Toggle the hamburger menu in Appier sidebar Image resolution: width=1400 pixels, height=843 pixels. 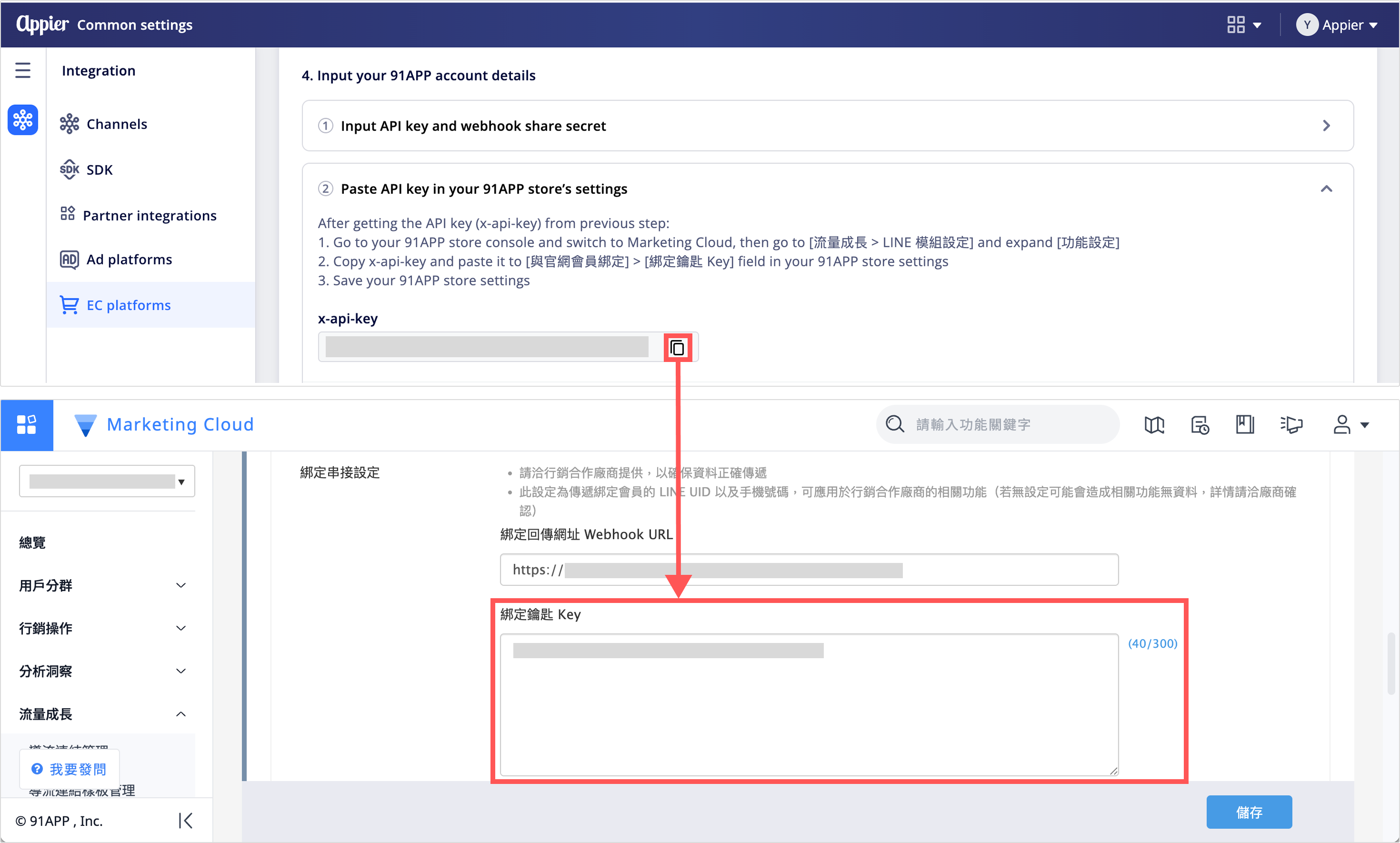[23, 70]
